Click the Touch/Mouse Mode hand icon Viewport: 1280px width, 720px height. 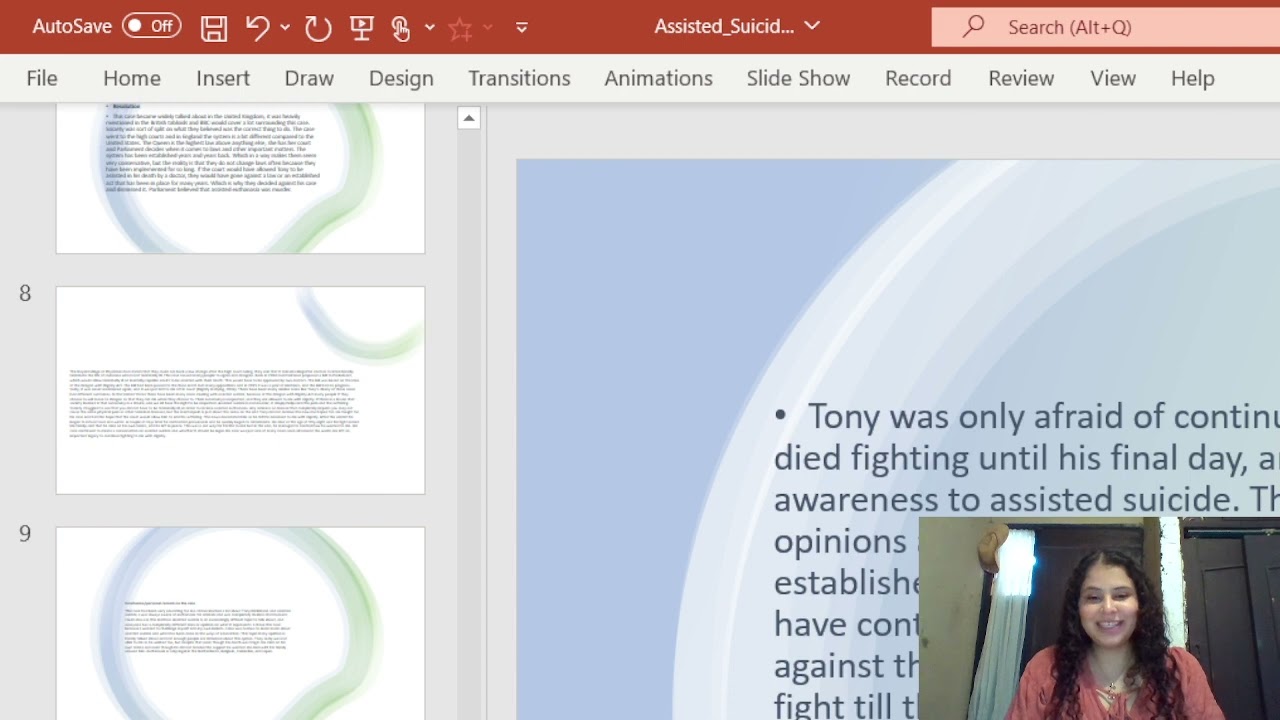[401, 27]
